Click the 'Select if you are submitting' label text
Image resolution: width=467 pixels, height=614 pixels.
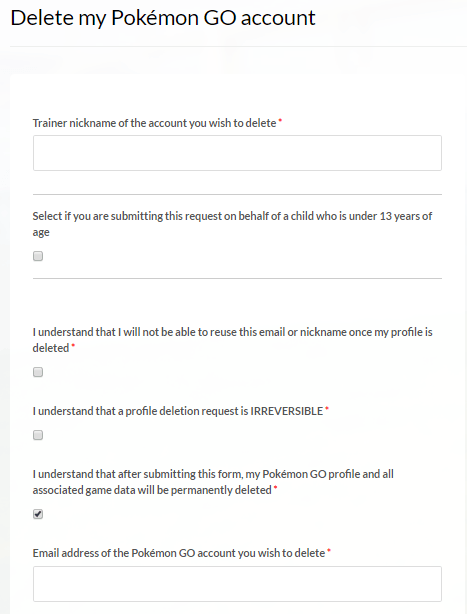[232, 224]
